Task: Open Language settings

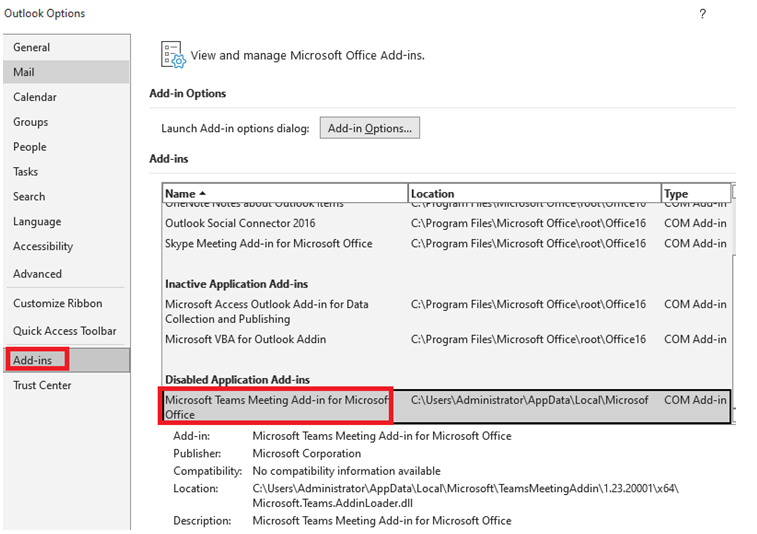Action: 66,222
